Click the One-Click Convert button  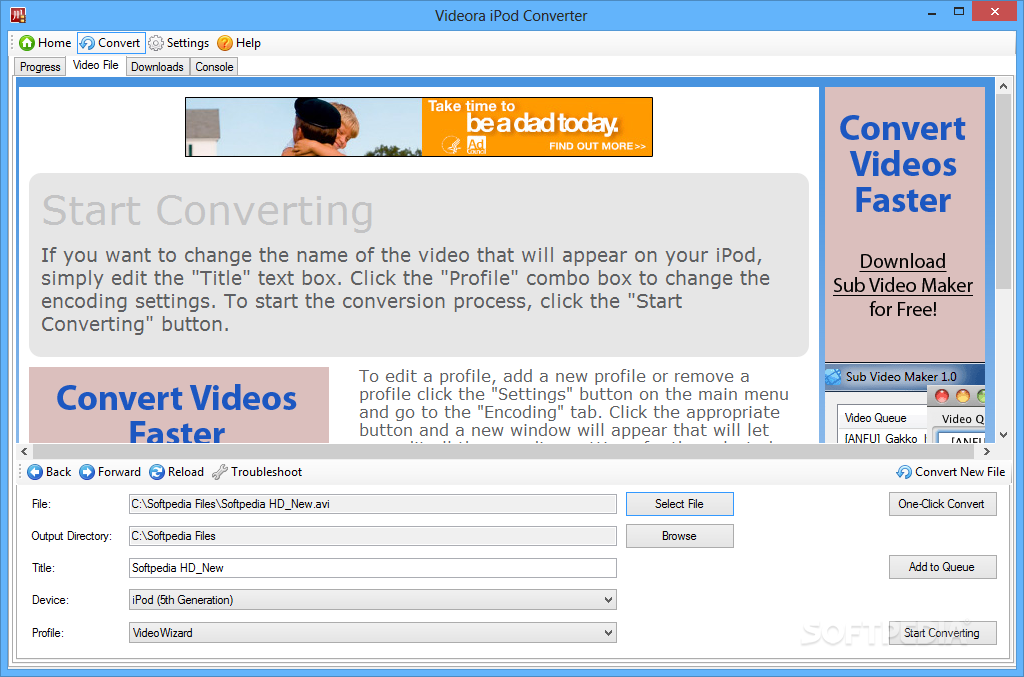(942, 504)
